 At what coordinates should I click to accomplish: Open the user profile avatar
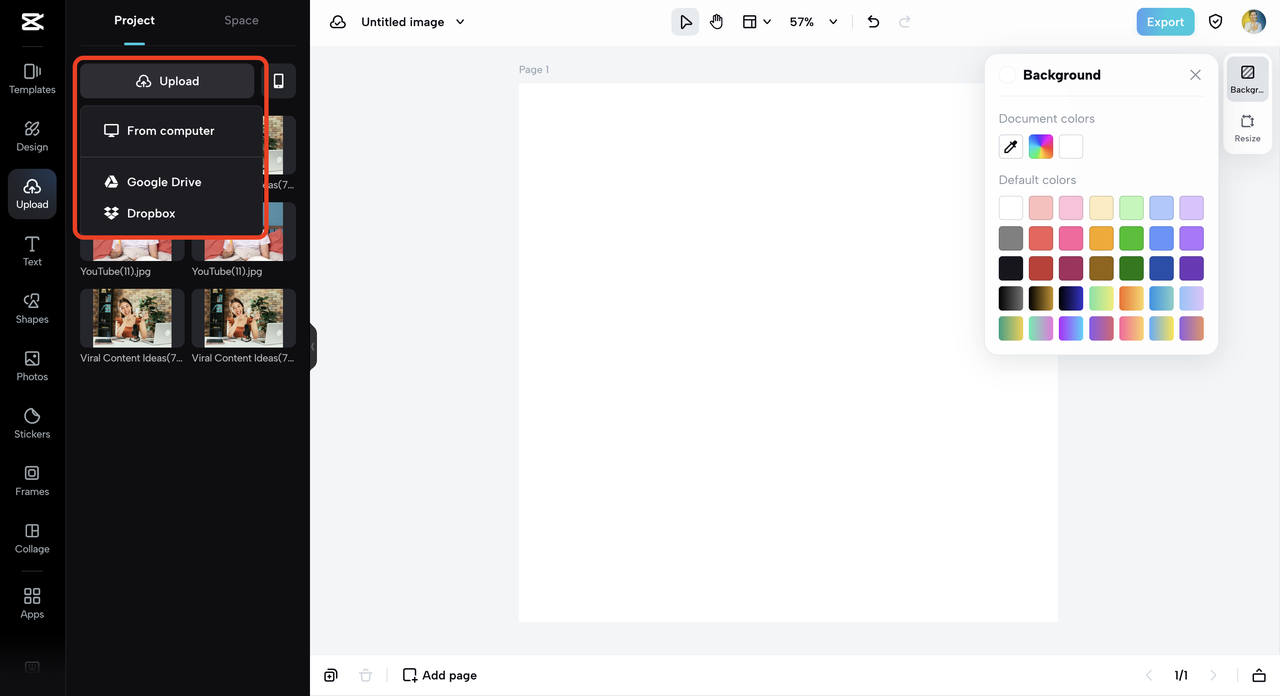(1254, 22)
